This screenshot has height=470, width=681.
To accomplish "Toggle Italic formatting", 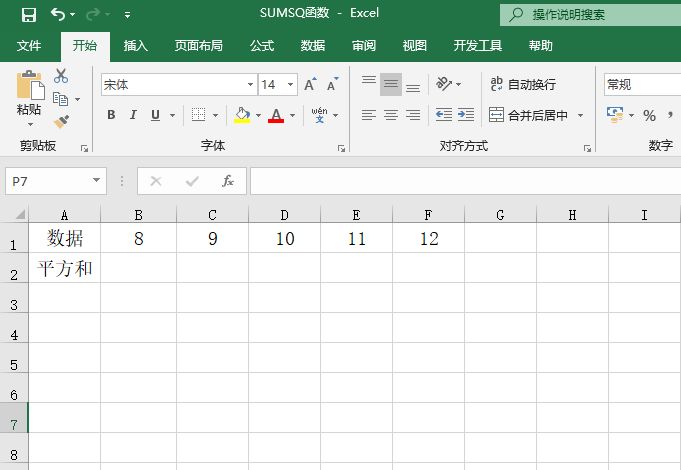I will (134, 115).
